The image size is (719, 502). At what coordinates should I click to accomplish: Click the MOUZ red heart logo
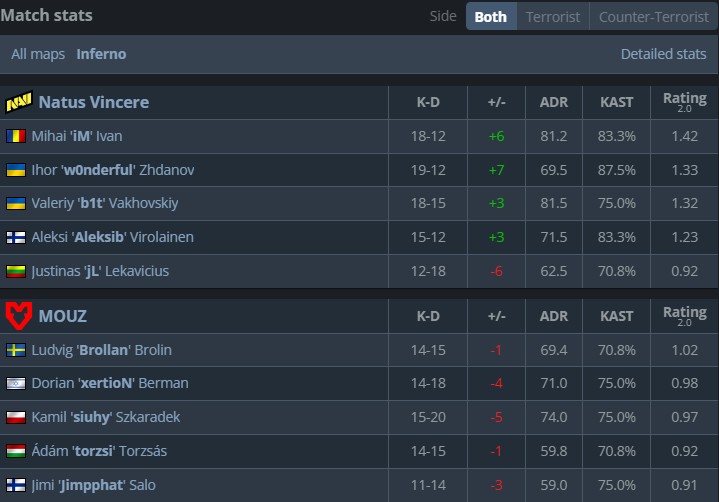tap(19, 316)
